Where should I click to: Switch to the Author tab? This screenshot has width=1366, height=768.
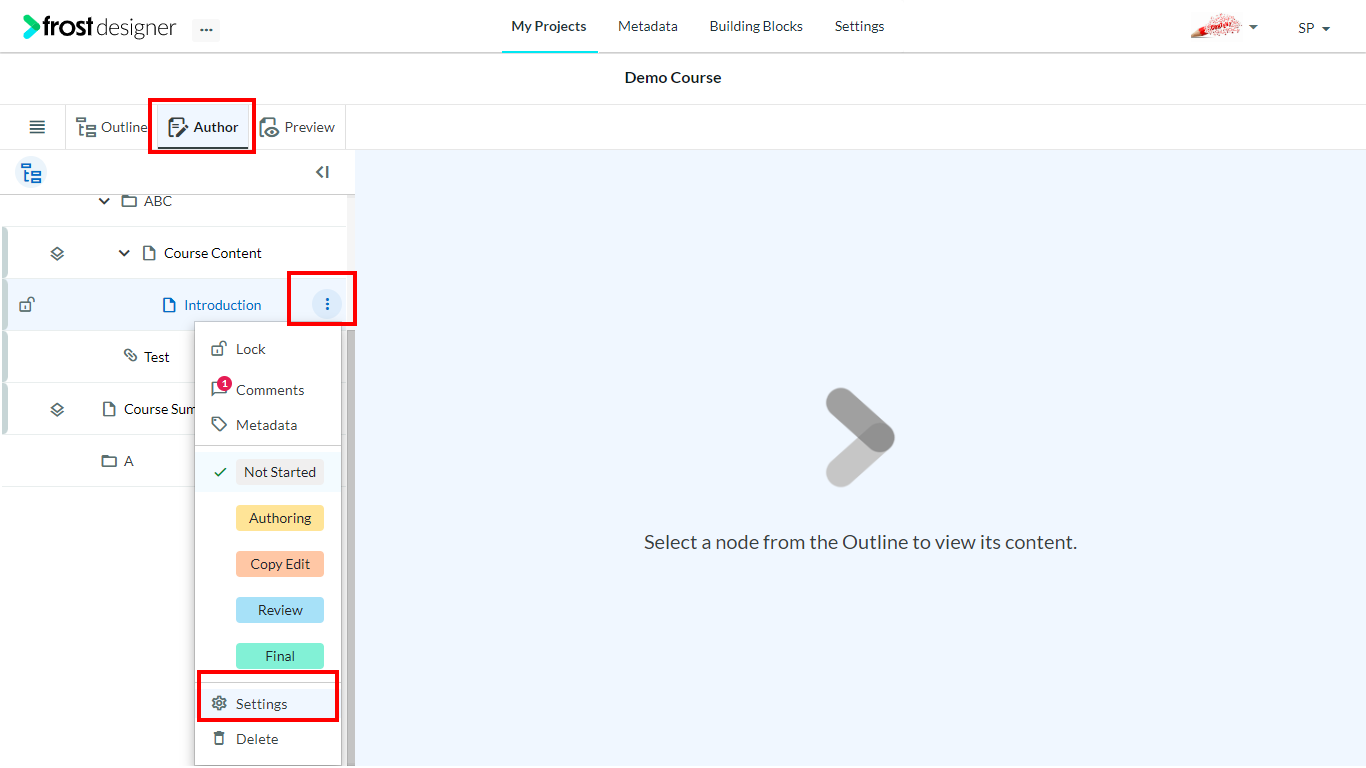203,127
